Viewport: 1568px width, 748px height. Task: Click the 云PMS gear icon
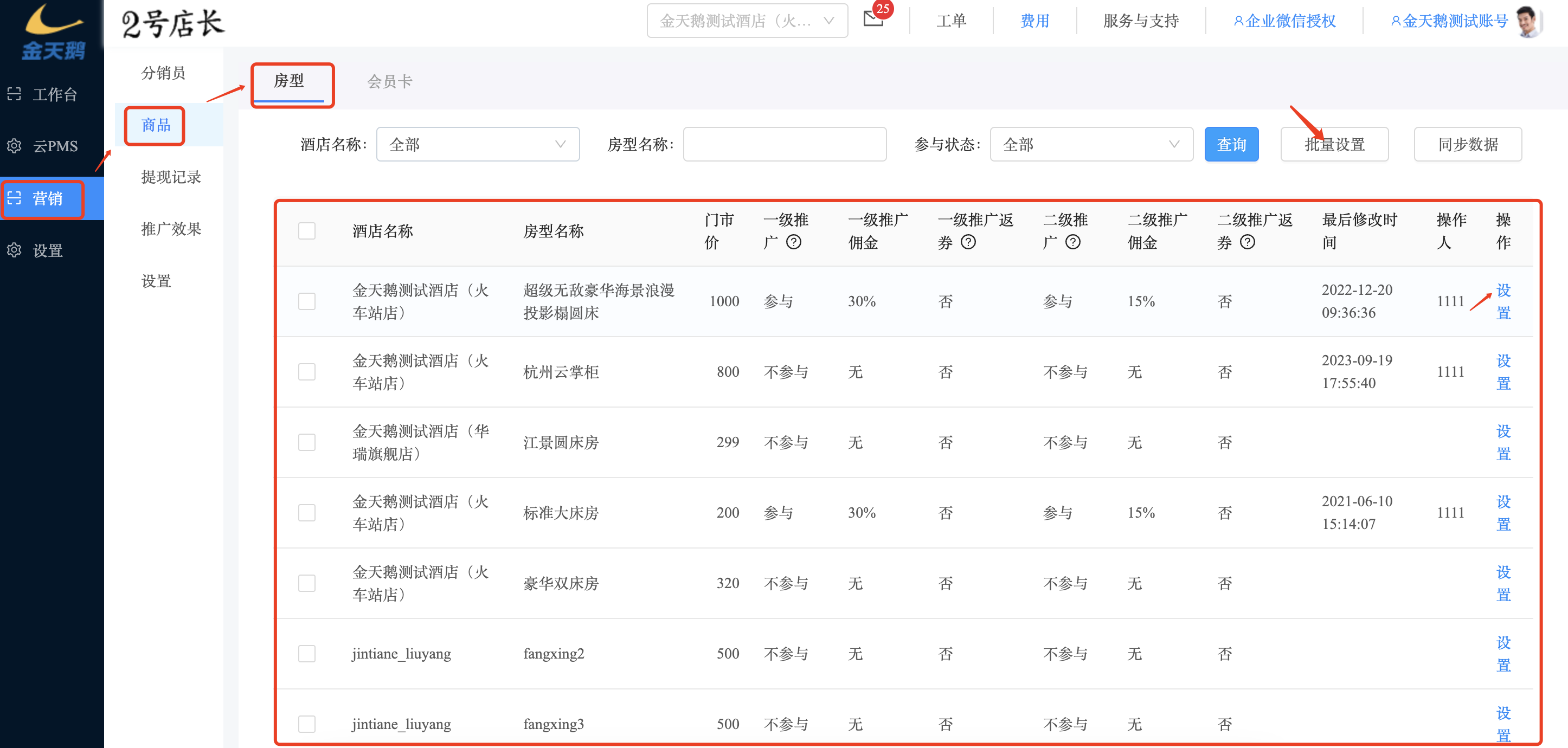coord(14,146)
